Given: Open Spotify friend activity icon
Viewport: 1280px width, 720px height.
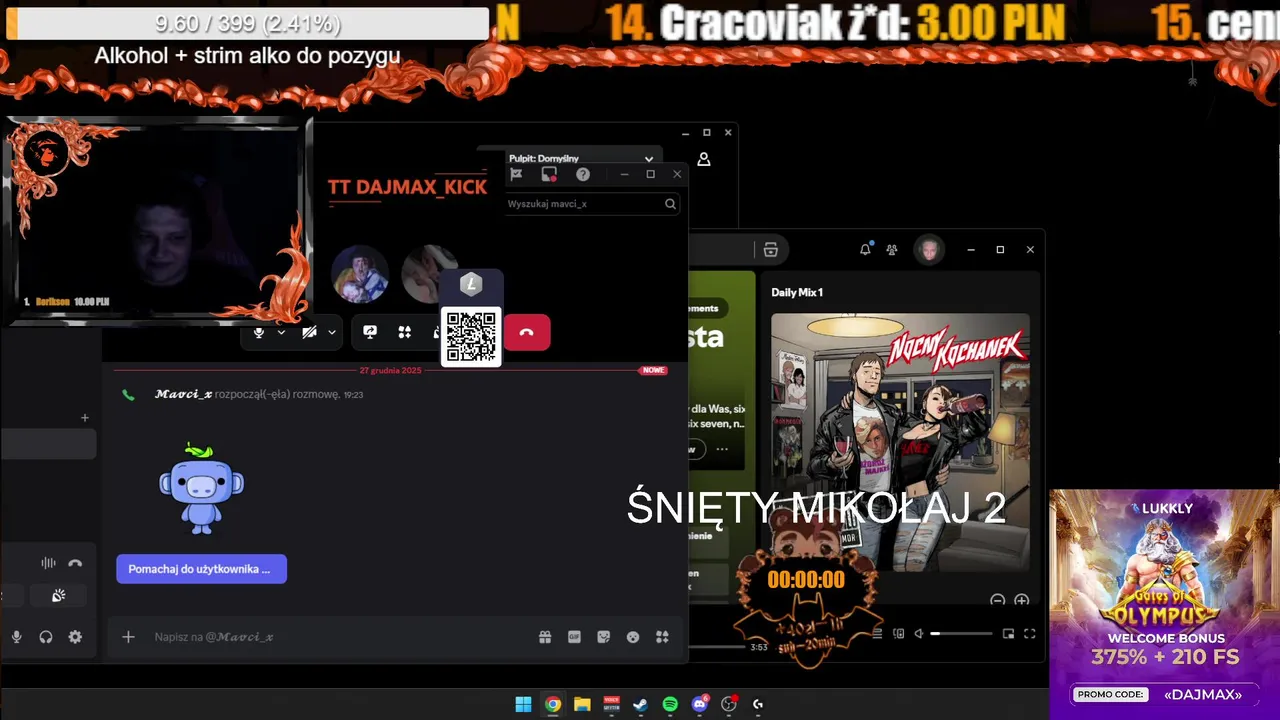Looking at the screenshot, I should (x=892, y=249).
